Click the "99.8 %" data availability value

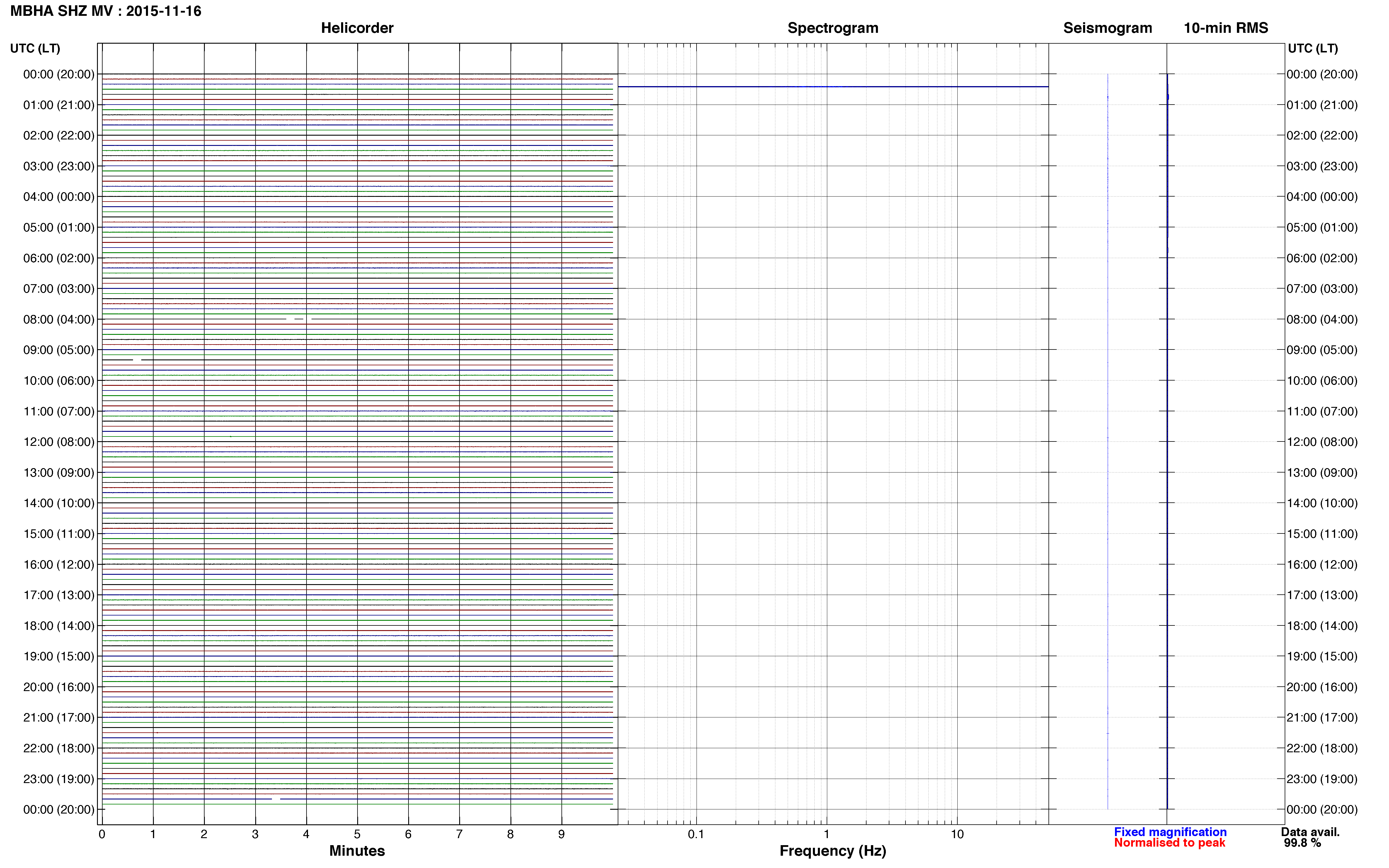pos(1303,843)
